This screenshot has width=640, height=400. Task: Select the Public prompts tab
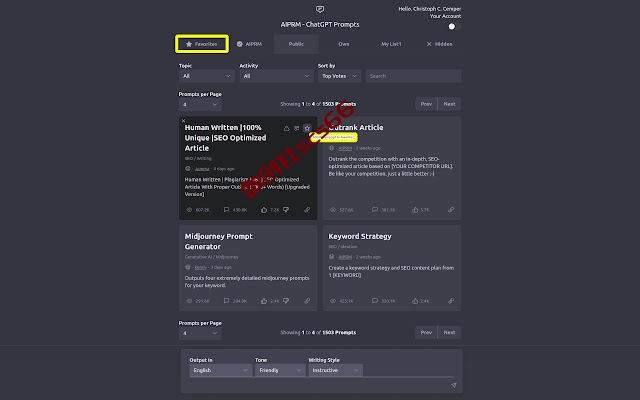(x=296, y=44)
